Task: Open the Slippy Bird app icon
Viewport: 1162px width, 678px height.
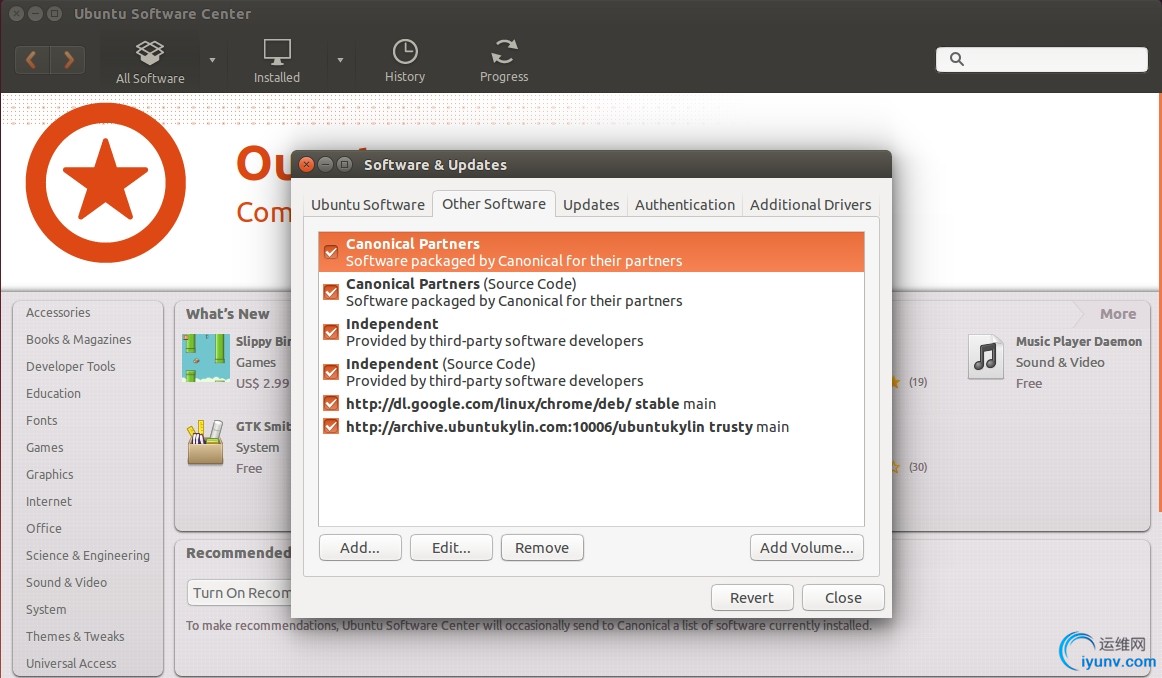Action: coord(205,358)
